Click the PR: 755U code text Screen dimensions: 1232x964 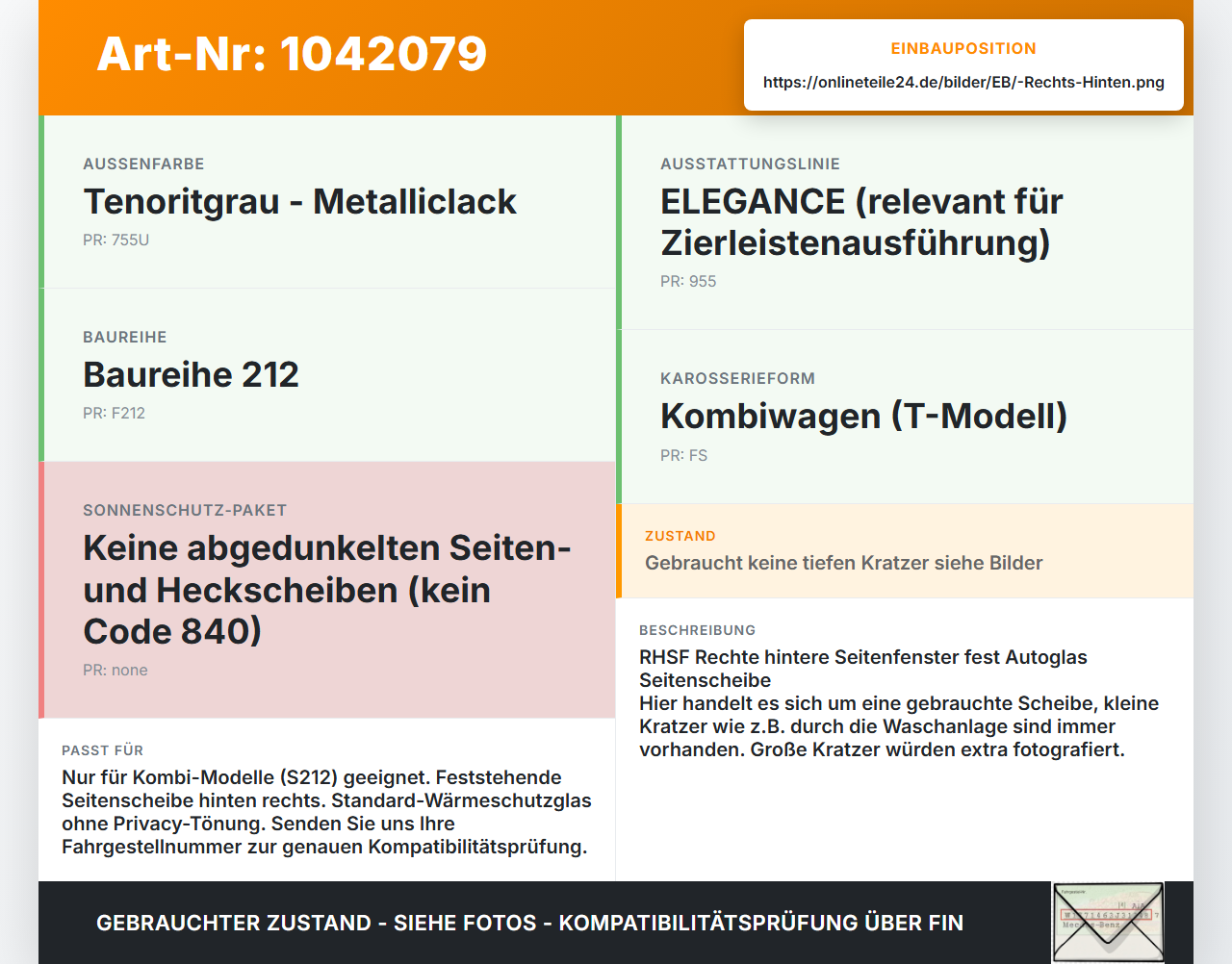(116, 241)
